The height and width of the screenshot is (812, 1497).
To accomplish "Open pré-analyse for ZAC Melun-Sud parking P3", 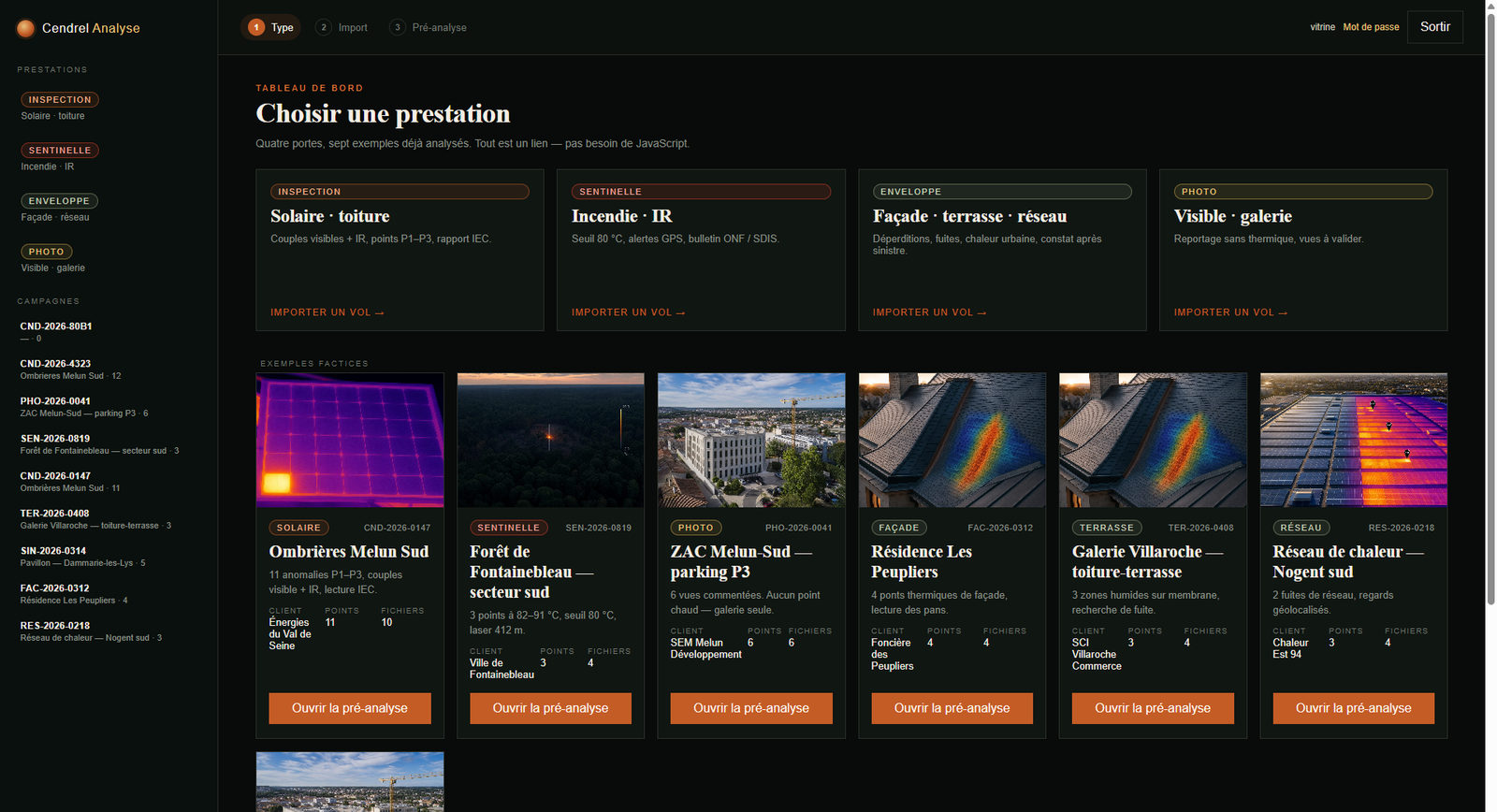I will [x=751, y=708].
